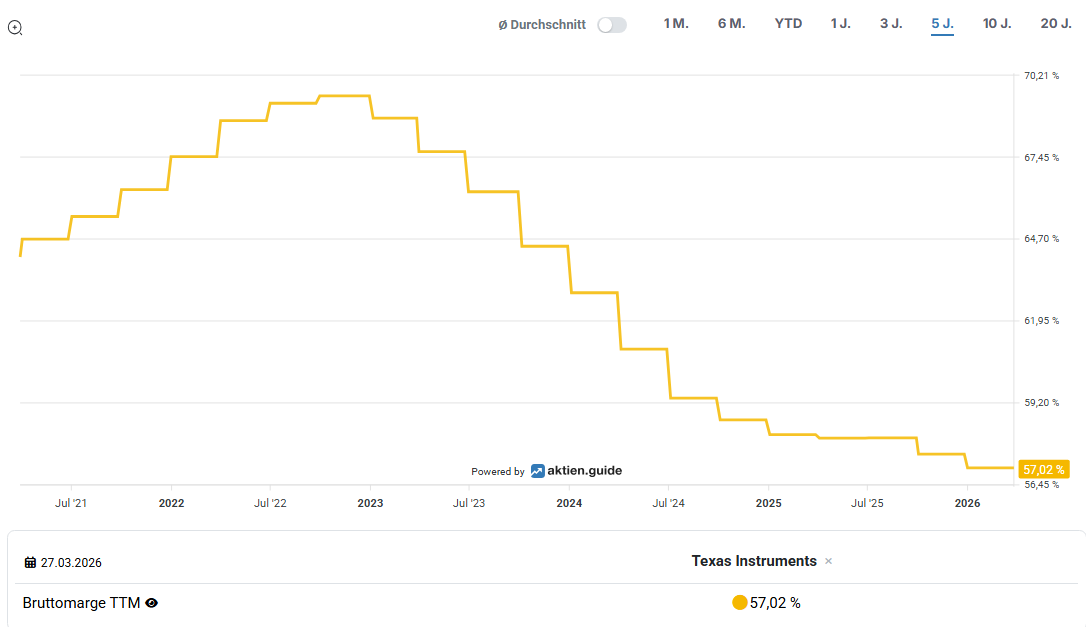Image resolution: width=1086 pixels, height=627 pixels.
Task: Click the aktien.guide logo icon
Action: tap(537, 471)
